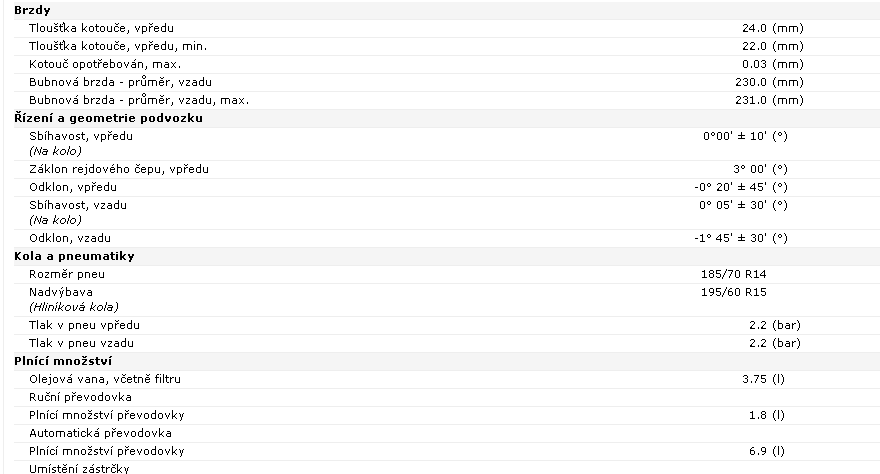
Task: Select the Kotouč opotřebován, max. row
Action: tap(447, 64)
